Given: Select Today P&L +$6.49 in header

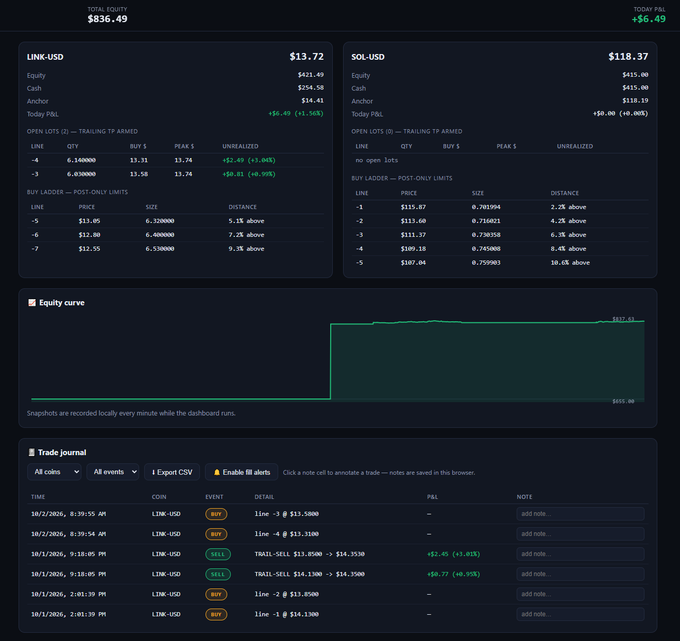Looking at the screenshot, I should click(648, 19).
